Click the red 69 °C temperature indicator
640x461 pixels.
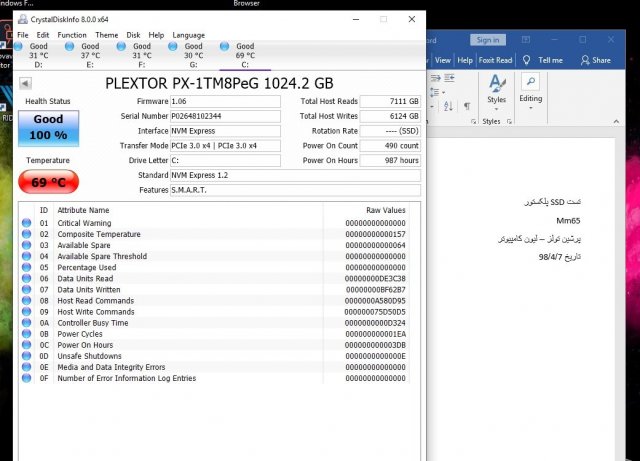click(x=48, y=182)
